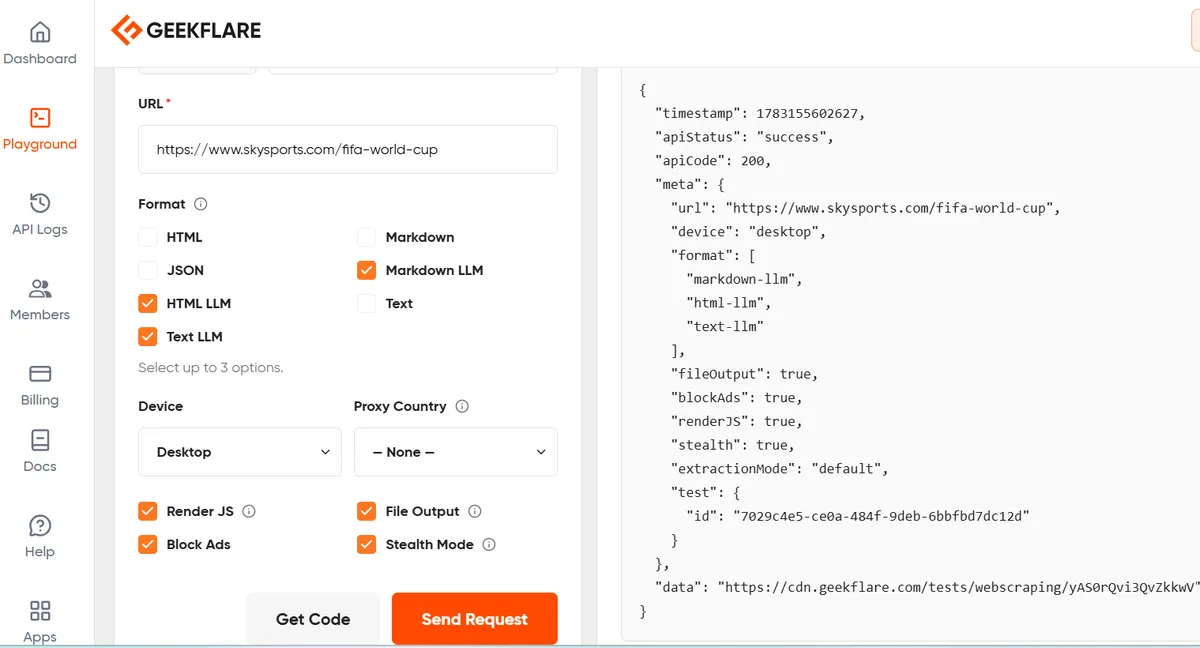Image resolution: width=1200 pixels, height=648 pixels.
Task: Open API Logs history icon
Action: click(x=40, y=203)
